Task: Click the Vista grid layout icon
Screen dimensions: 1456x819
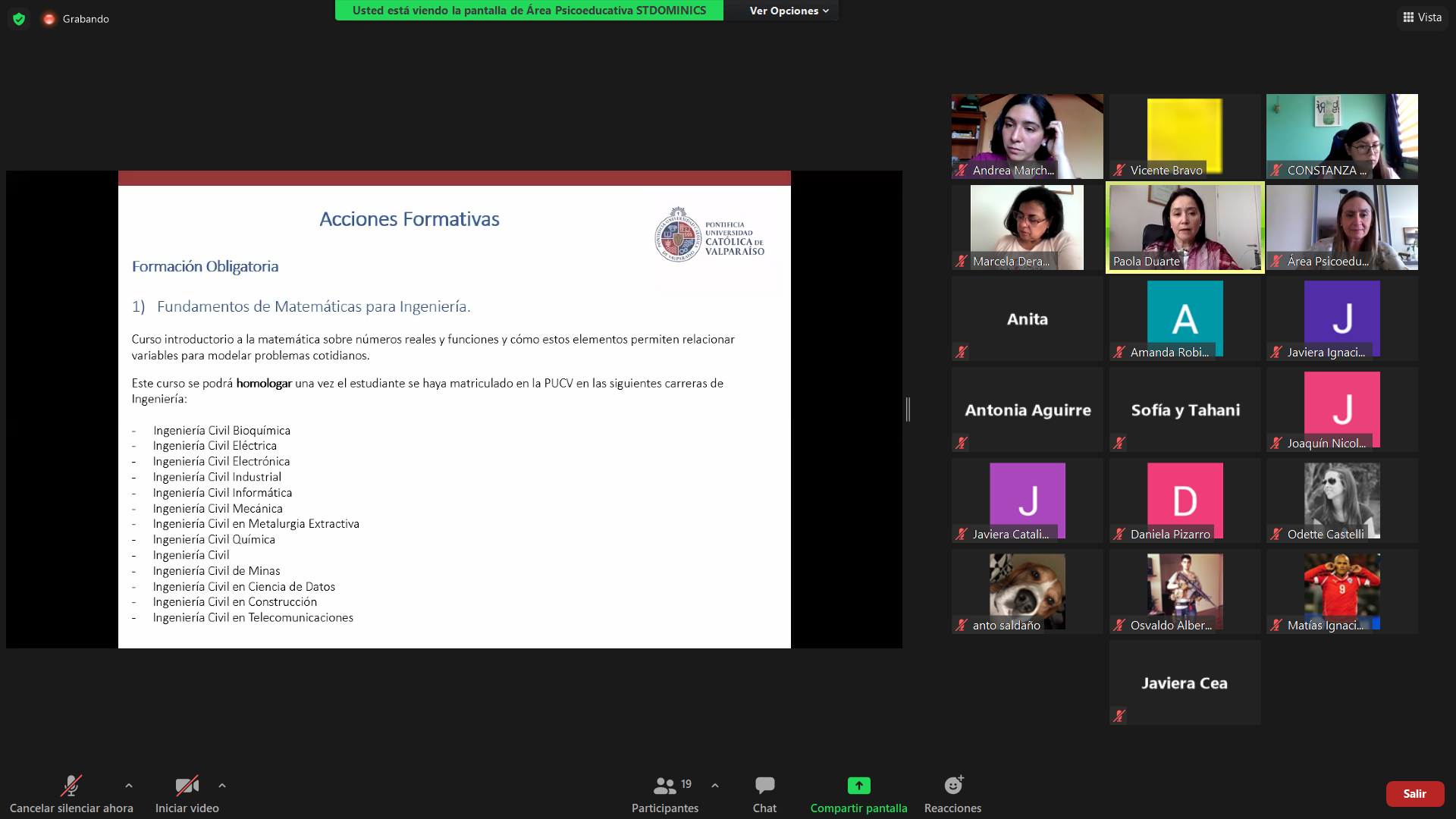Action: pos(1408,17)
